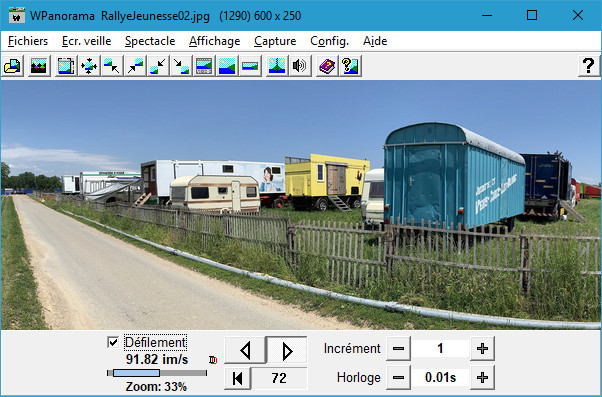Click the WPanorama title bar app icon
The width and height of the screenshot is (602, 397).
pos(17,16)
